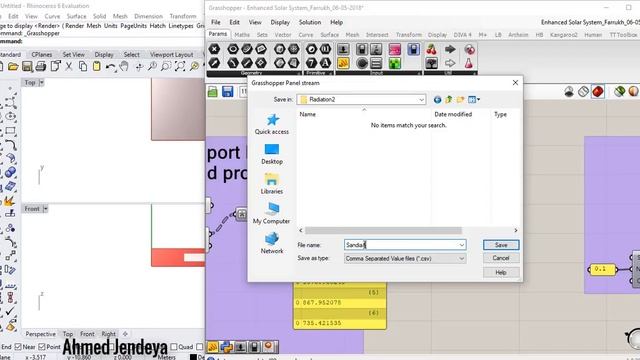Click the letter A text parameter icon

coord(325,63)
